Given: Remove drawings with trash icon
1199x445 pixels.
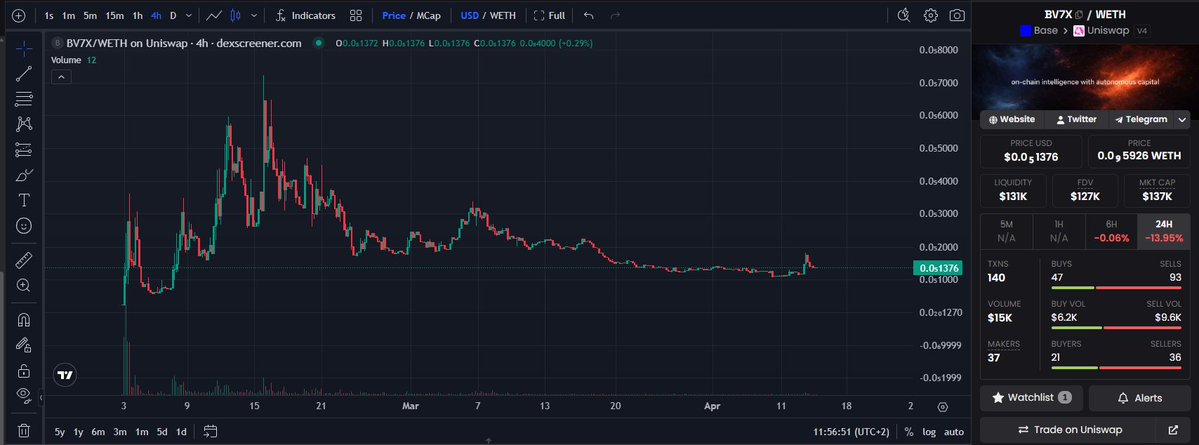Looking at the screenshot, I should [24, 430].
